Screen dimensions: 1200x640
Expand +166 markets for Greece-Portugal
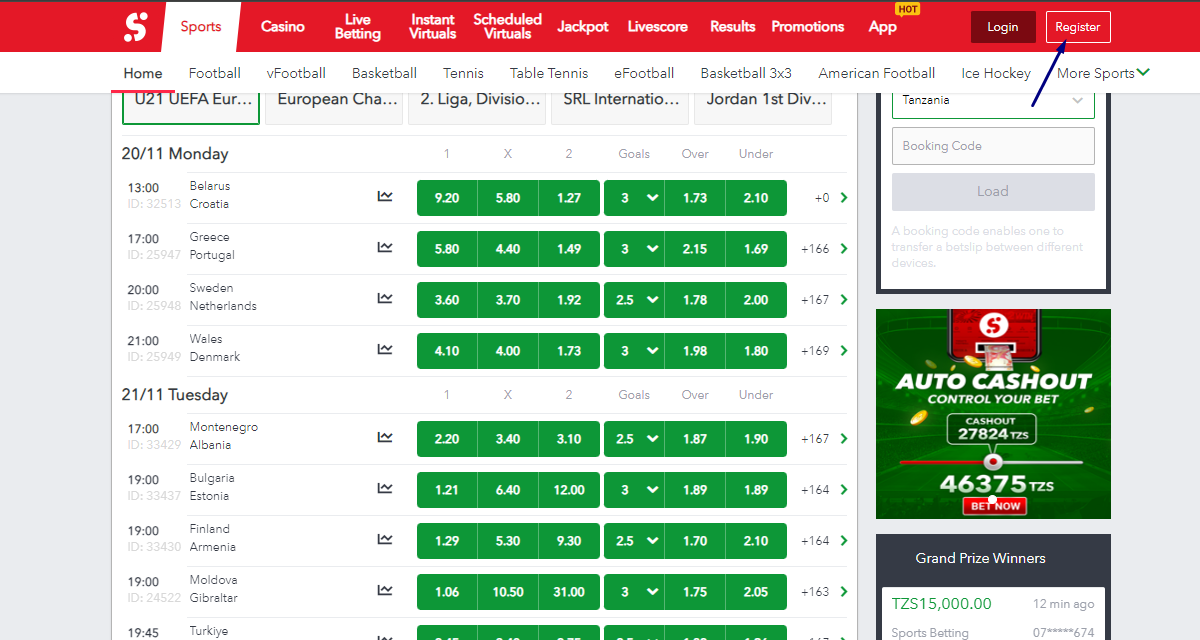[x=825, y=249]
